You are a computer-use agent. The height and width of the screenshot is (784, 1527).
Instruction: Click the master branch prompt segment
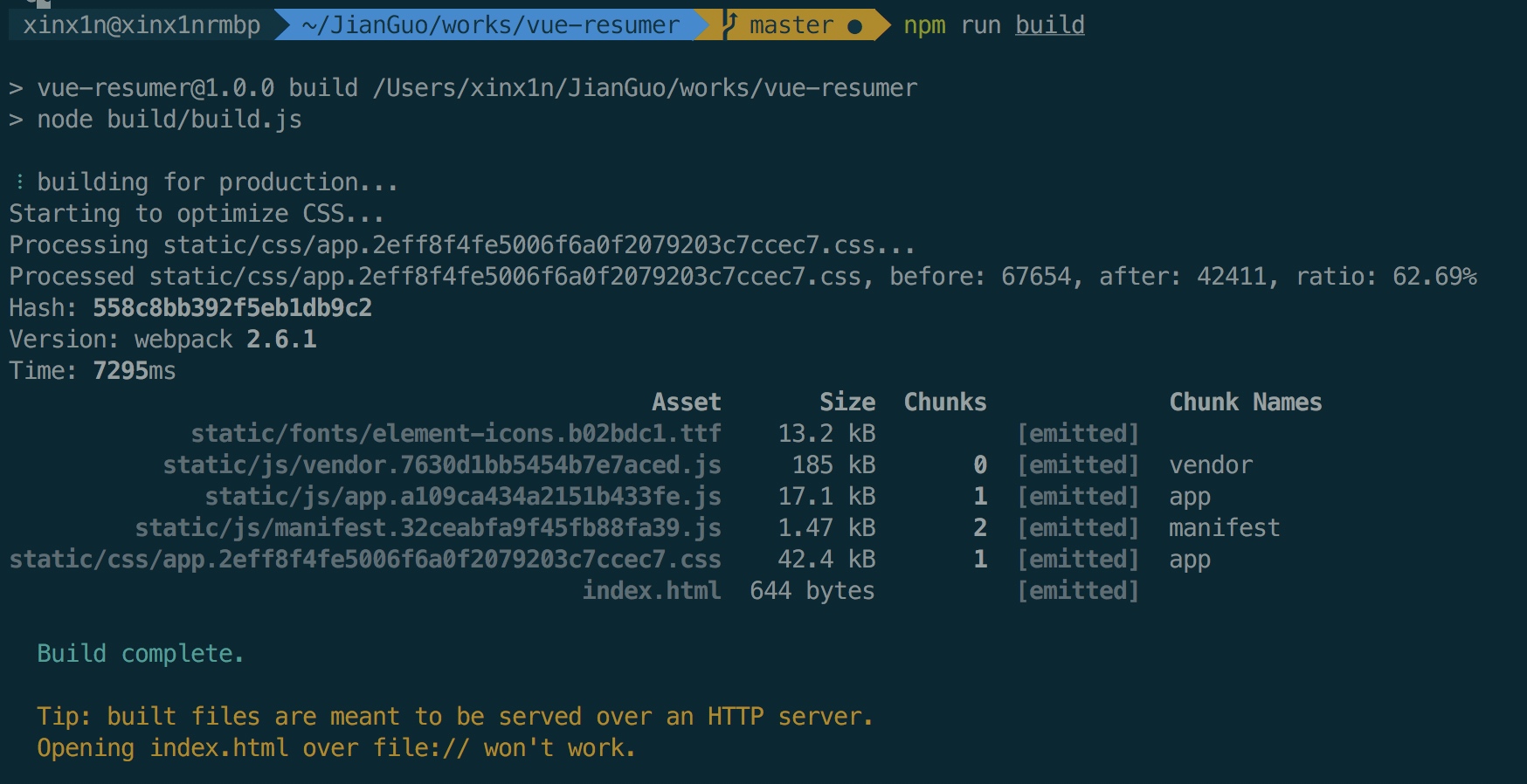point(791,24)
